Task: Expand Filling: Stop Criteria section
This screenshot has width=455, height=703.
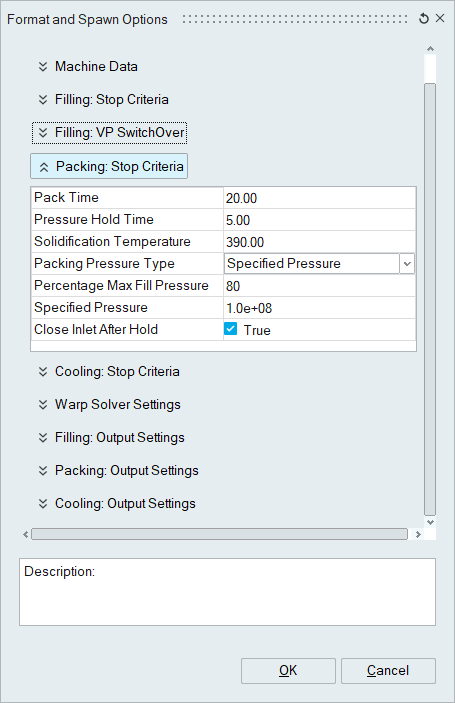Action: [x=103, y=100]
